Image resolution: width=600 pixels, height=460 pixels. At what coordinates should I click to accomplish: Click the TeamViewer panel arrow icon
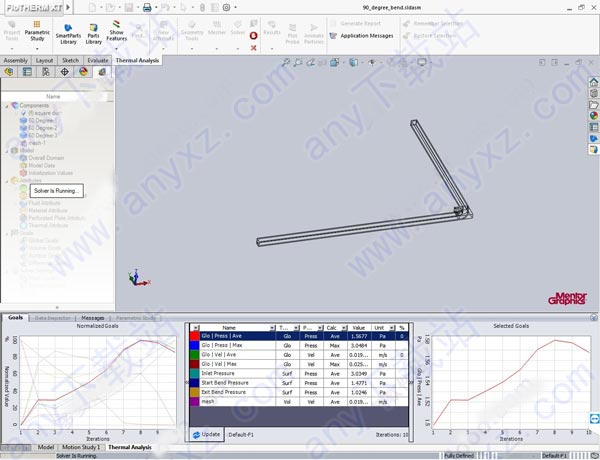594,419
